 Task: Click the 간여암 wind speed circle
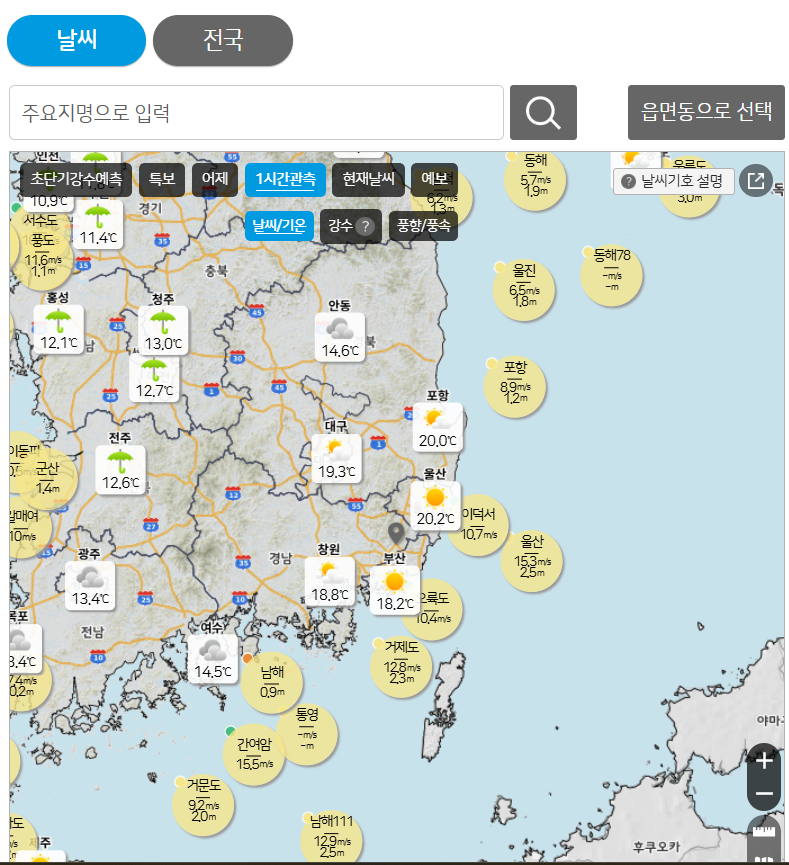(254, 754)
